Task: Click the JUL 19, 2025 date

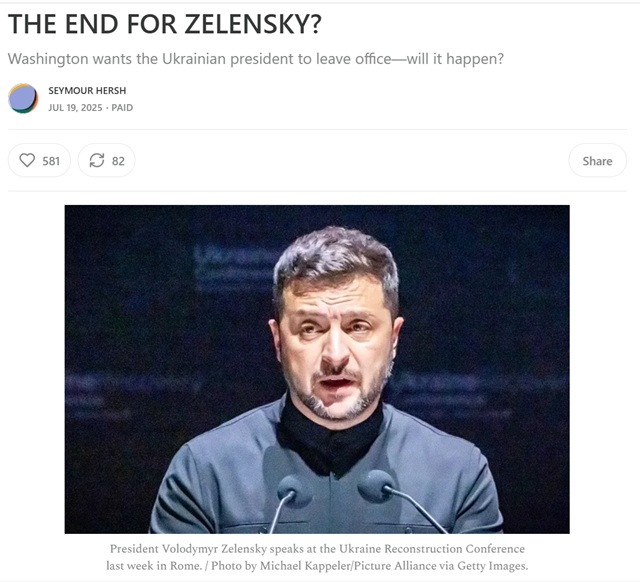Action: coord(75,108)
